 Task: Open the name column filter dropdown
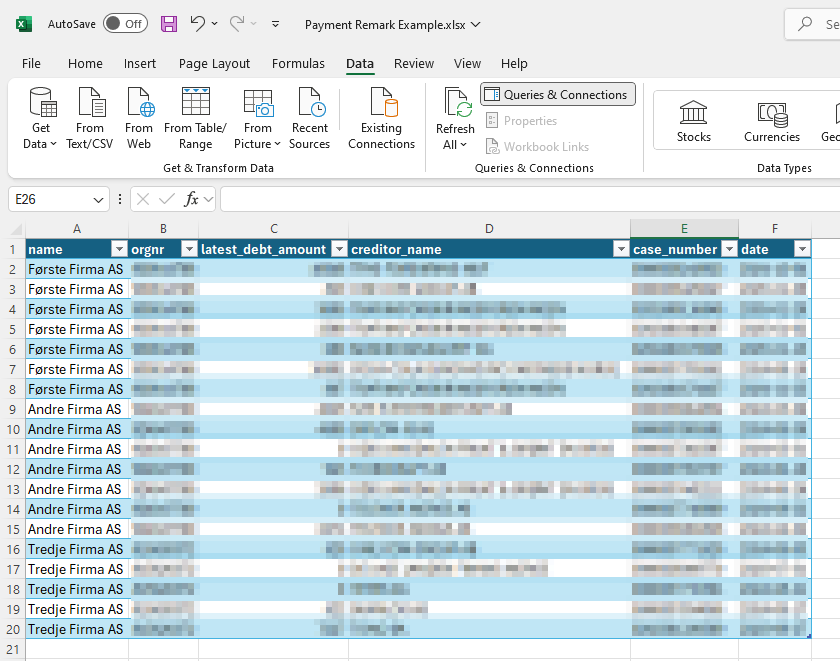(x=119, y=249)
